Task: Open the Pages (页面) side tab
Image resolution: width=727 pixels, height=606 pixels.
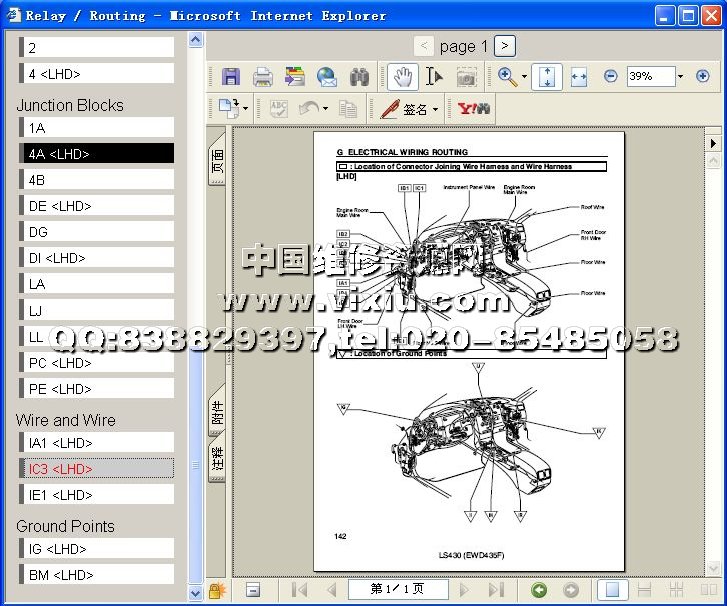Action: click(x=217, y=159)
